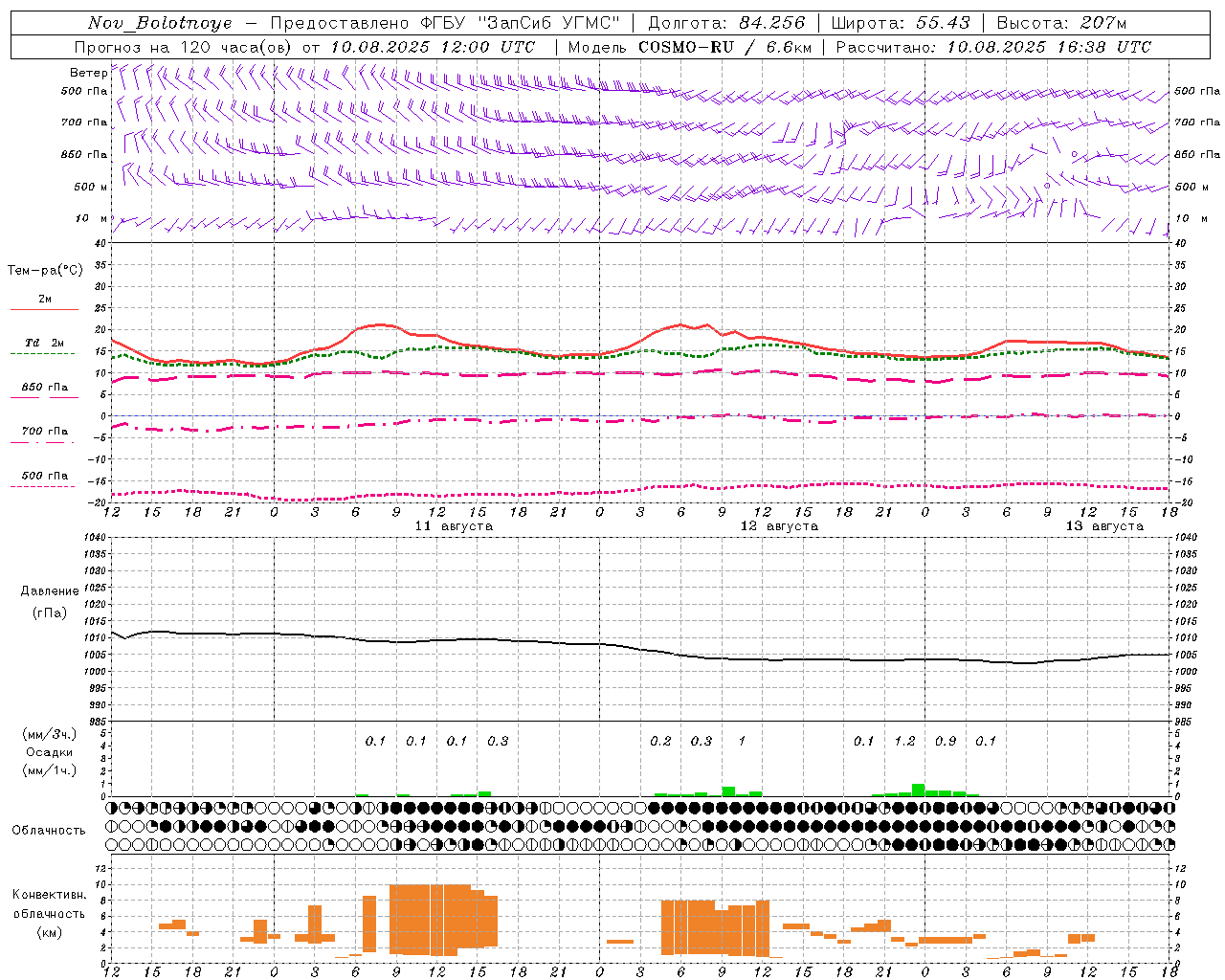The height and width of the screenshot is (980, 1225).
Task: Click the computed time Рассчитано: 10.08.2025 16:38 UTC
Action: click(993, 47)
